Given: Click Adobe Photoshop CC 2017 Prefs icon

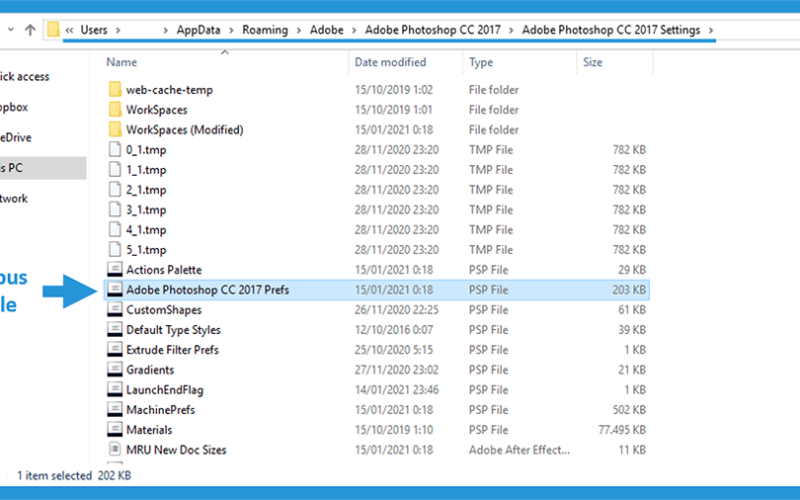Looking at the screenshot, I should click(115, 290).
